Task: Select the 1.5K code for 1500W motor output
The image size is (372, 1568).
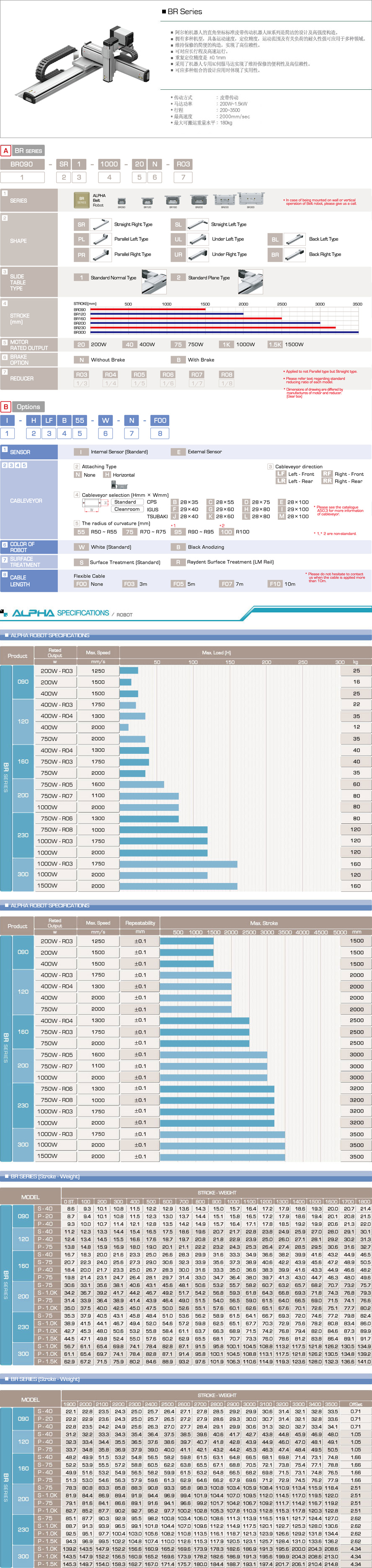Action: coord(275,344)
